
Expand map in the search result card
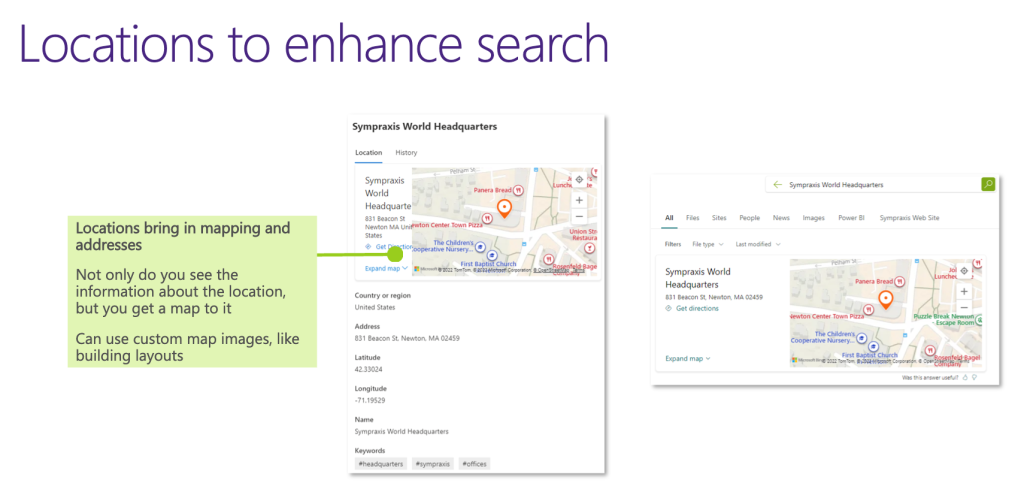coord(687,358)
